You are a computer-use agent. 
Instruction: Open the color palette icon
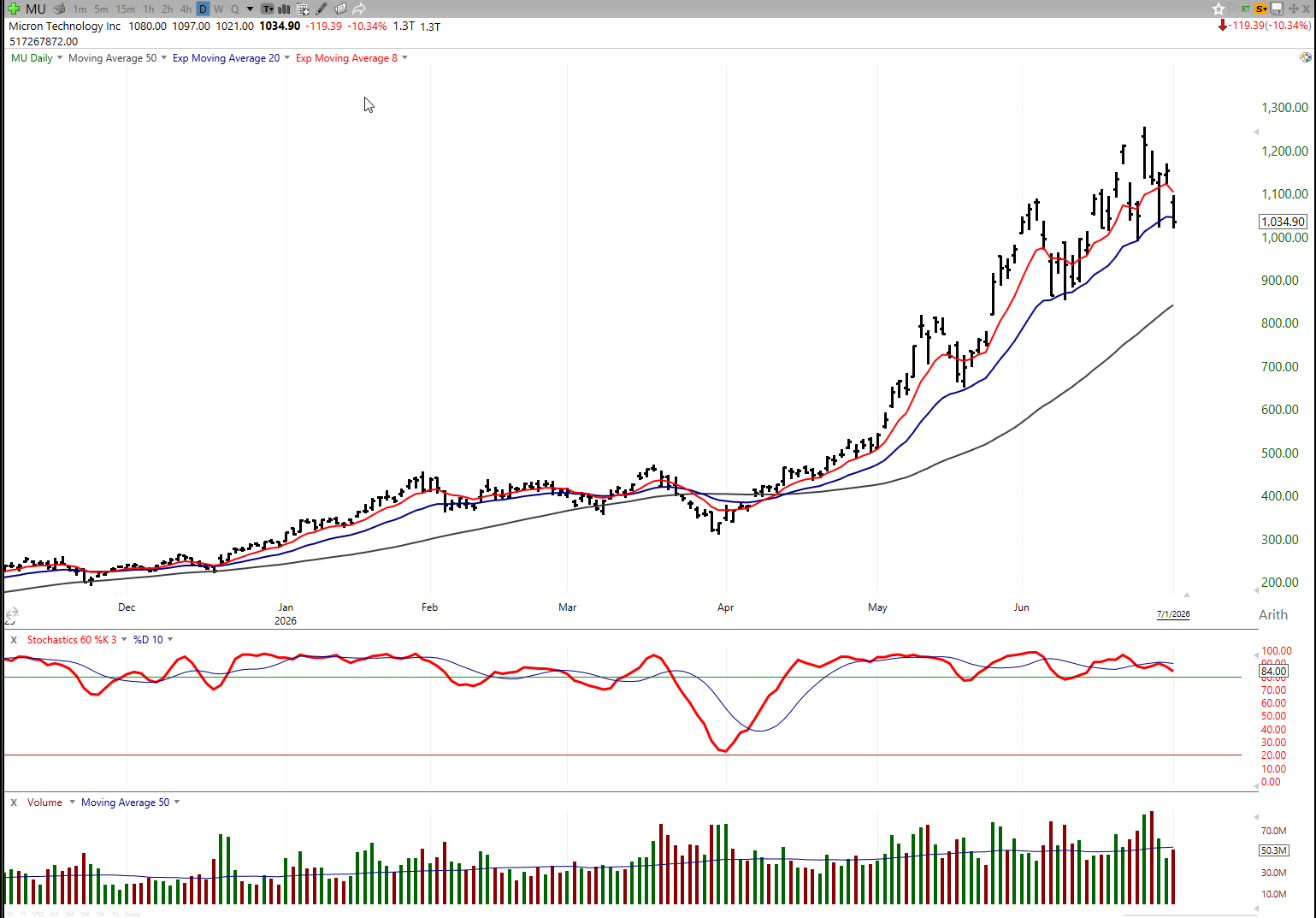click(x=1306, y=57)
